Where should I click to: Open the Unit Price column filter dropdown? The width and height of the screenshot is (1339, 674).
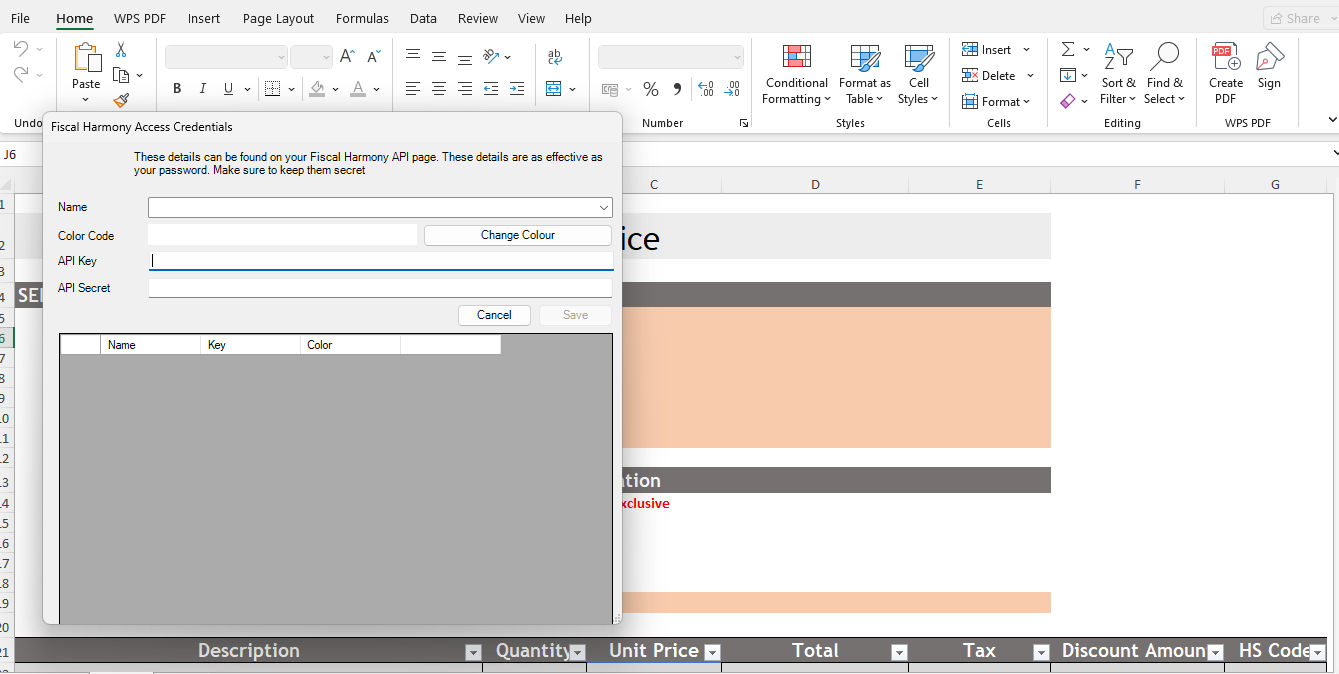click(712, 653)
